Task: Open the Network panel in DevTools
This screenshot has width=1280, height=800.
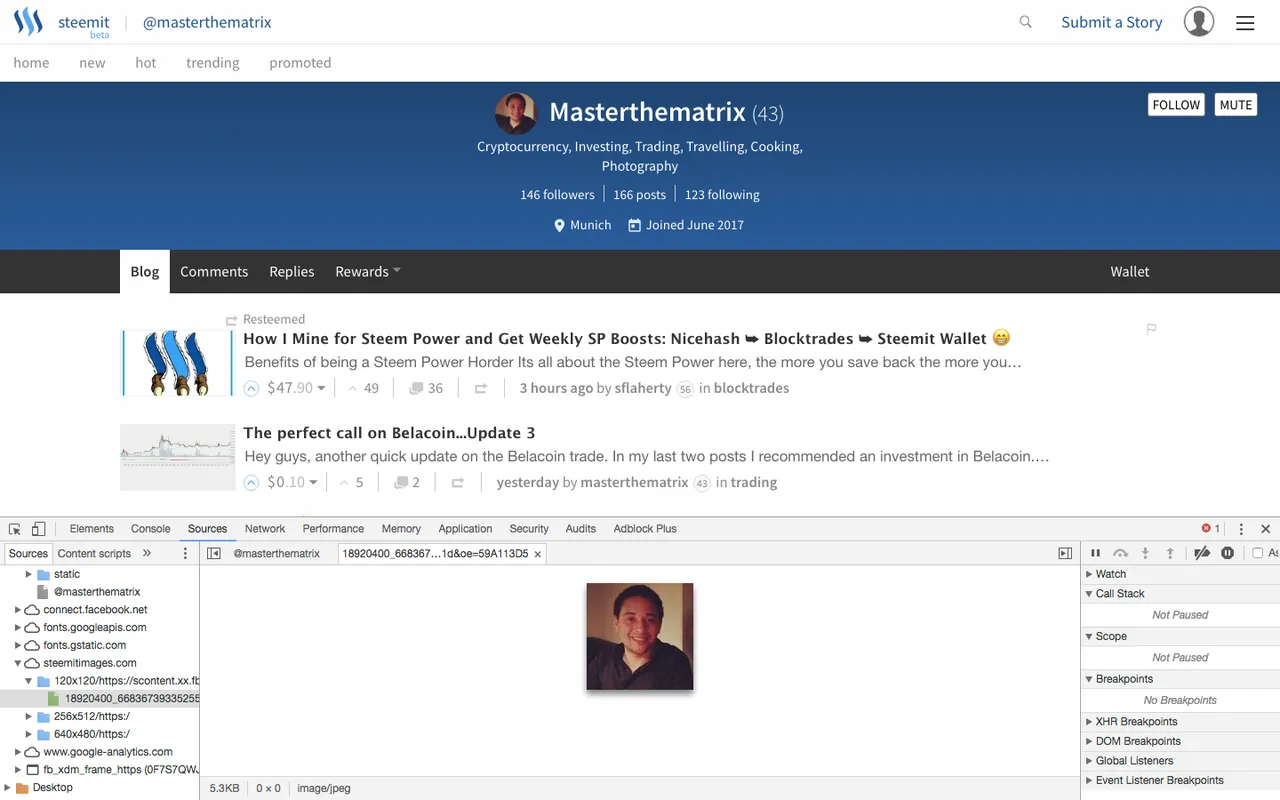Action: (x=265, y=528)
